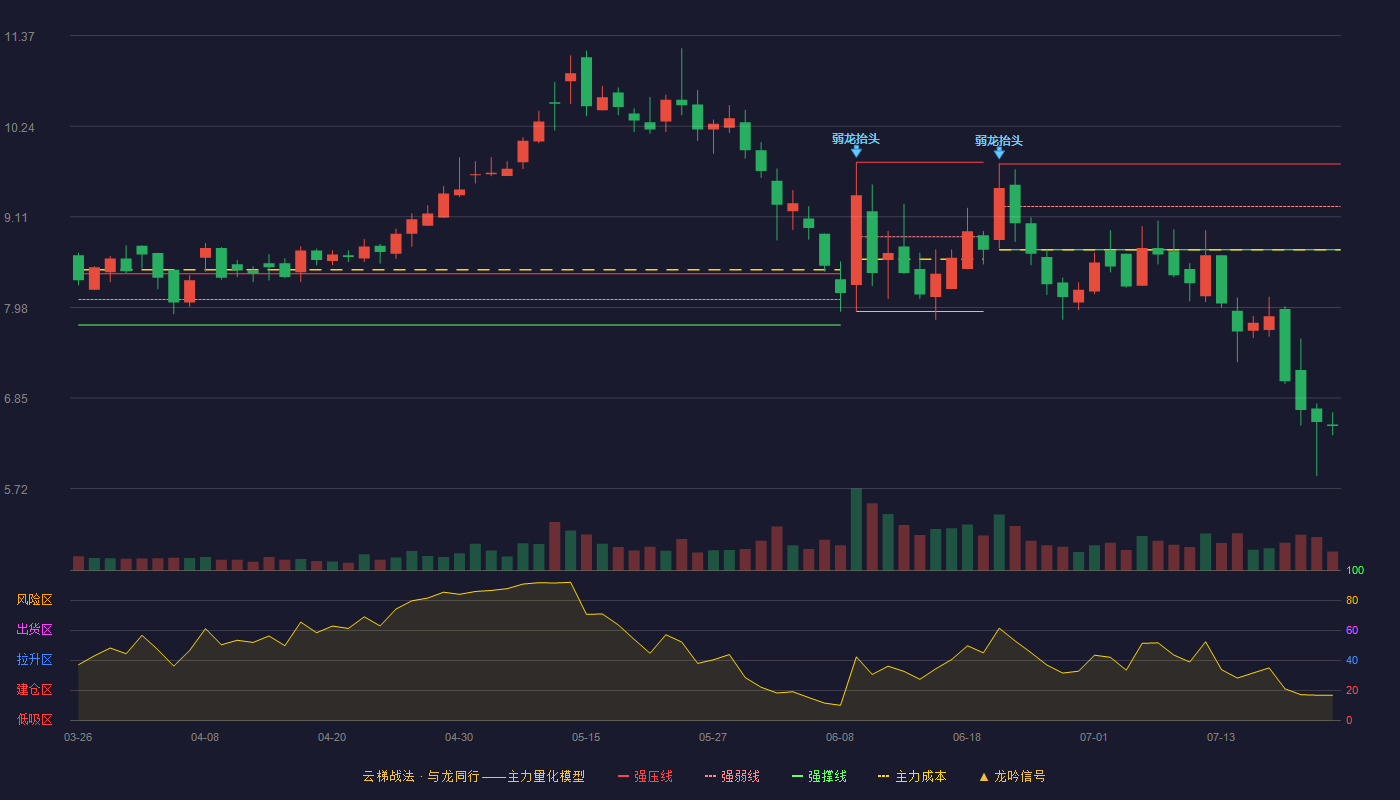
Task: Click the 07-01 date label
Action: 1094,737
